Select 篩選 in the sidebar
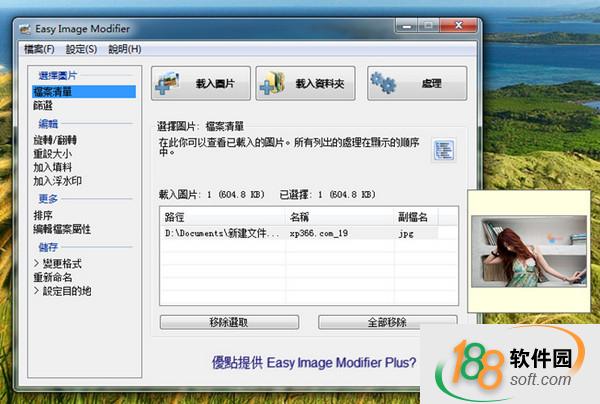 tap(43, 105)
